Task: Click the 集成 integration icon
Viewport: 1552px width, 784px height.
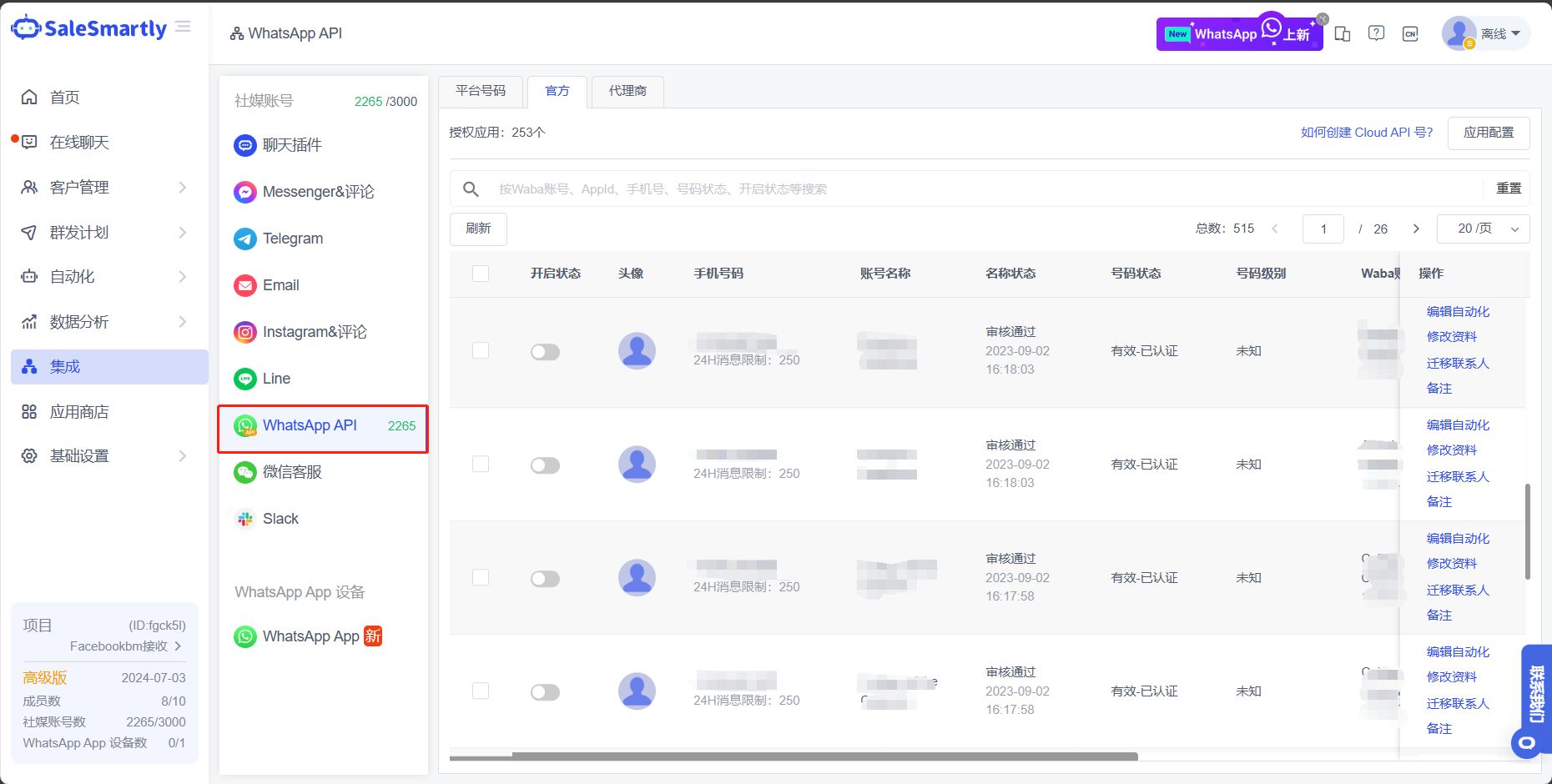Action: tap(29, 367)
